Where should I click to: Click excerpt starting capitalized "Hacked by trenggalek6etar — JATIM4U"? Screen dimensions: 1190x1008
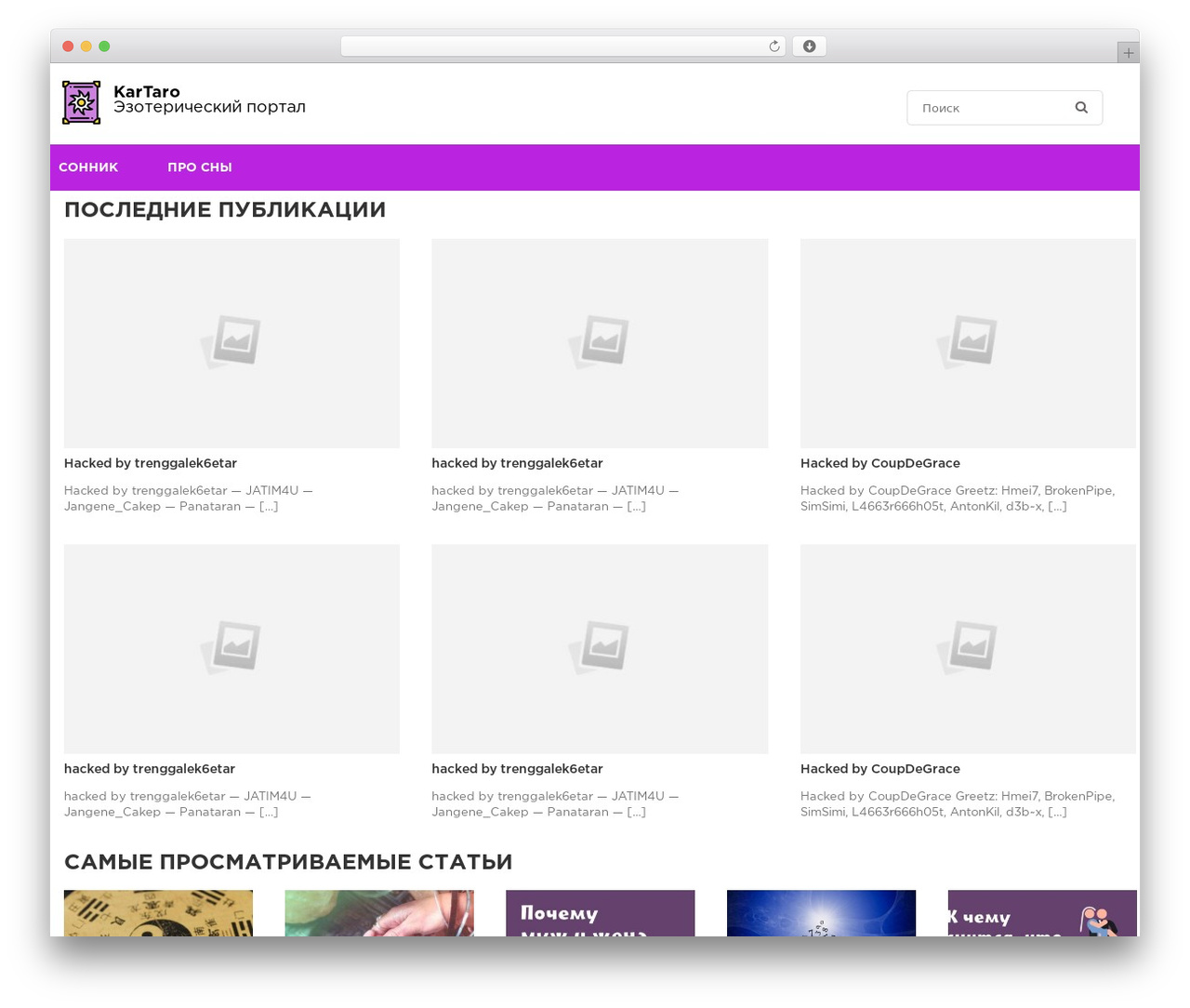tap(188, 498)
